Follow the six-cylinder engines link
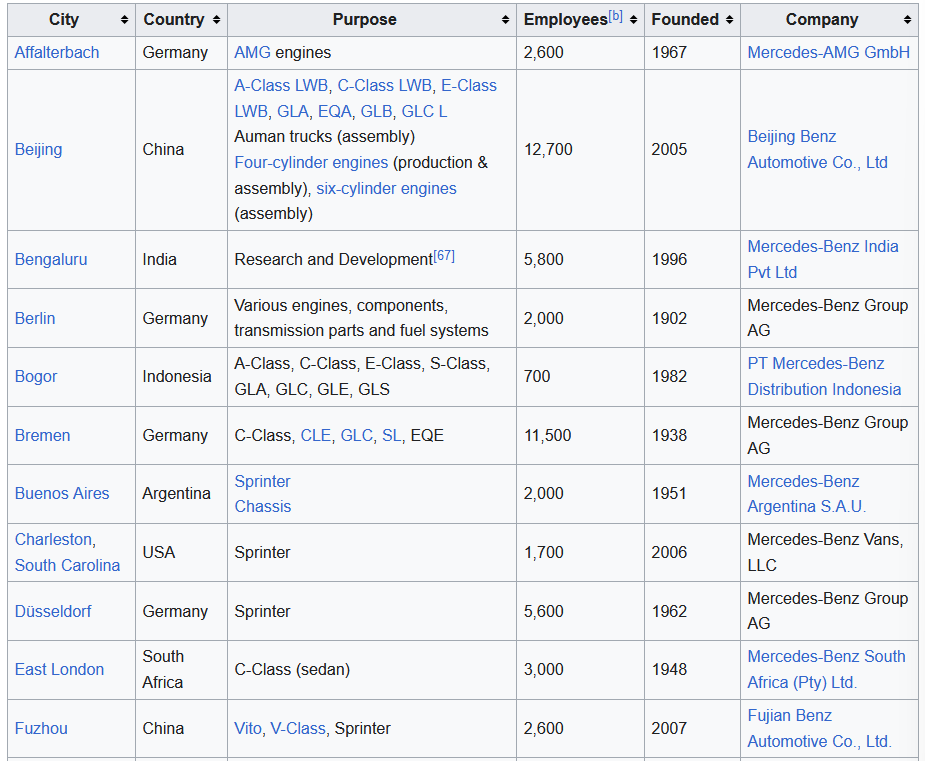 click(x=386, y=188)
